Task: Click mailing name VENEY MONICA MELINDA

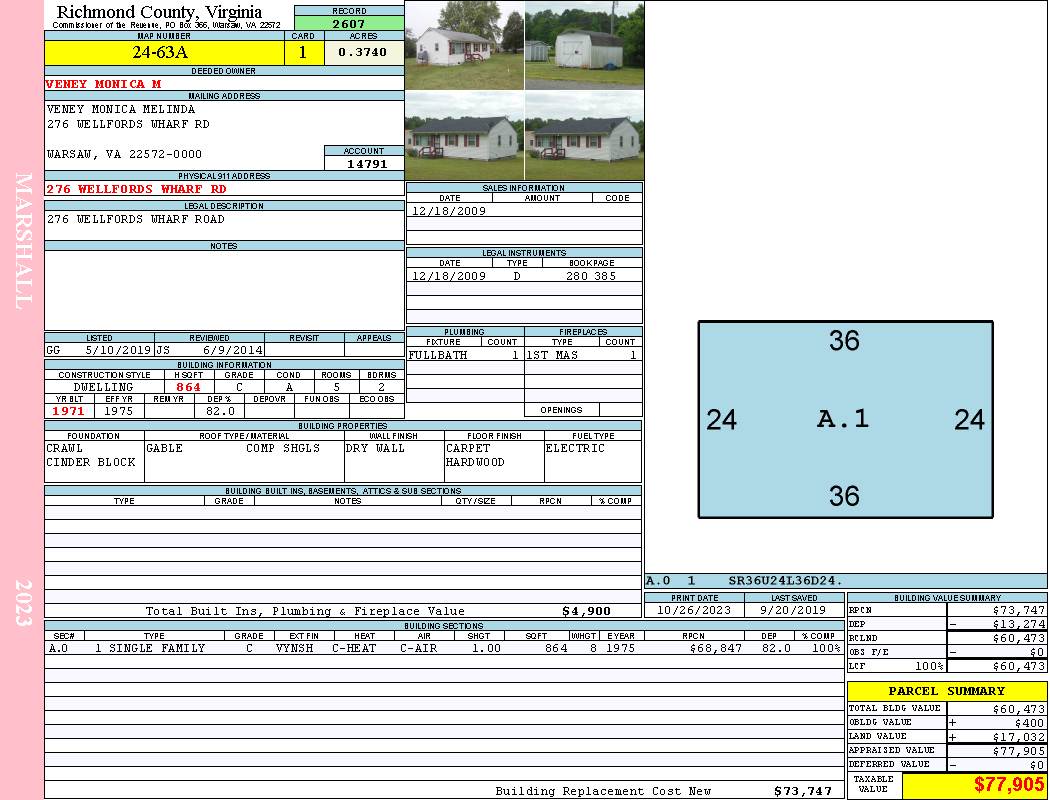Action: 121,109
